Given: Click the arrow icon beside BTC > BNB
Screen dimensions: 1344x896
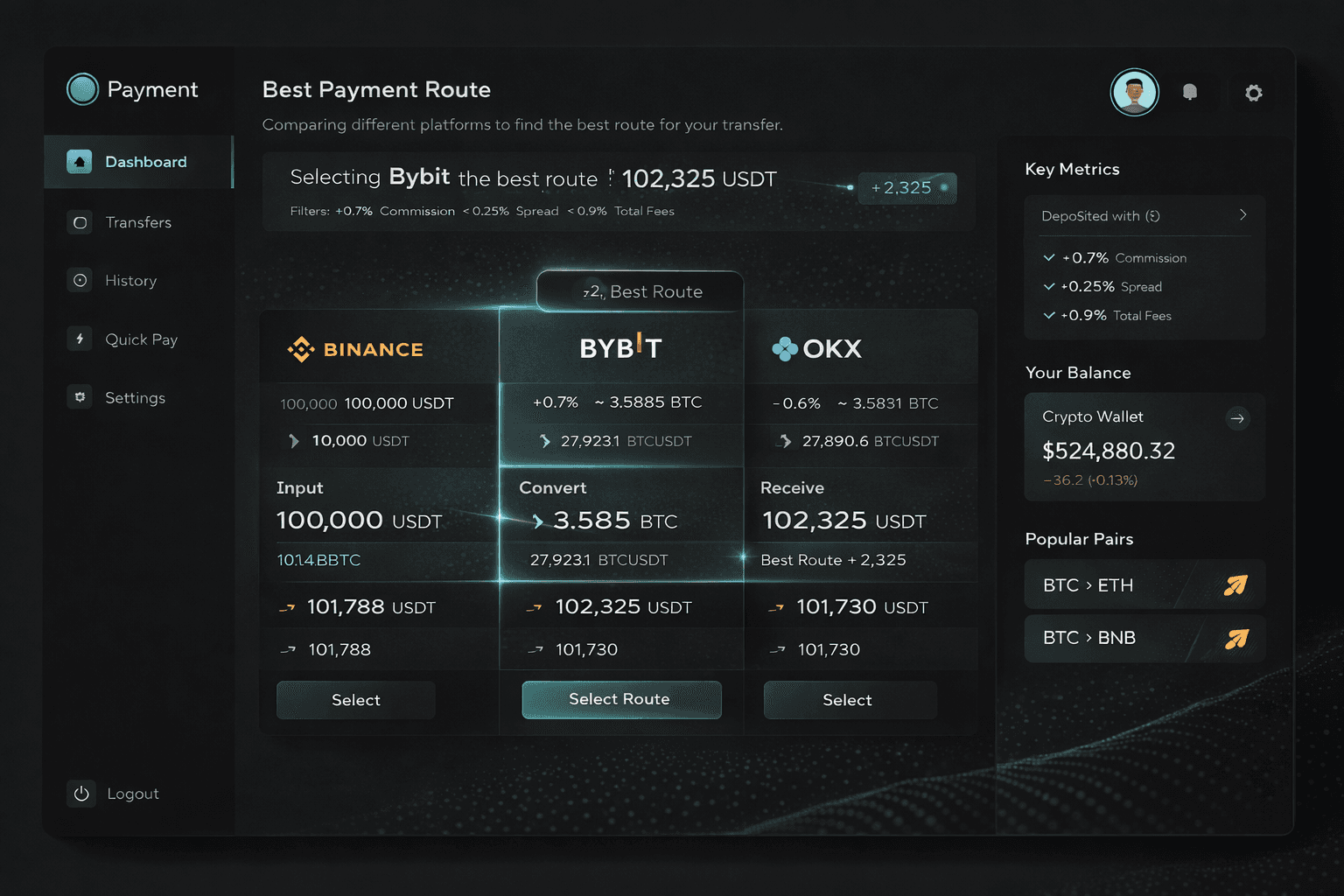Looking at the screenshot, I should point(1235,639).
